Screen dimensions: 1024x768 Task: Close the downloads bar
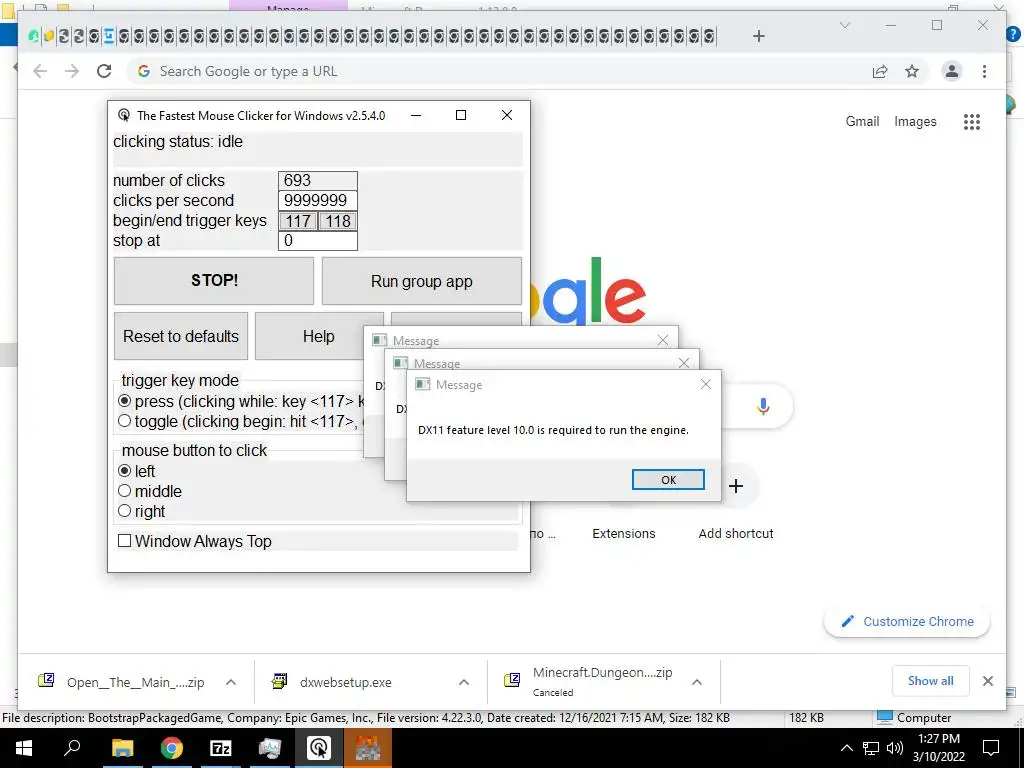point(987,681)
